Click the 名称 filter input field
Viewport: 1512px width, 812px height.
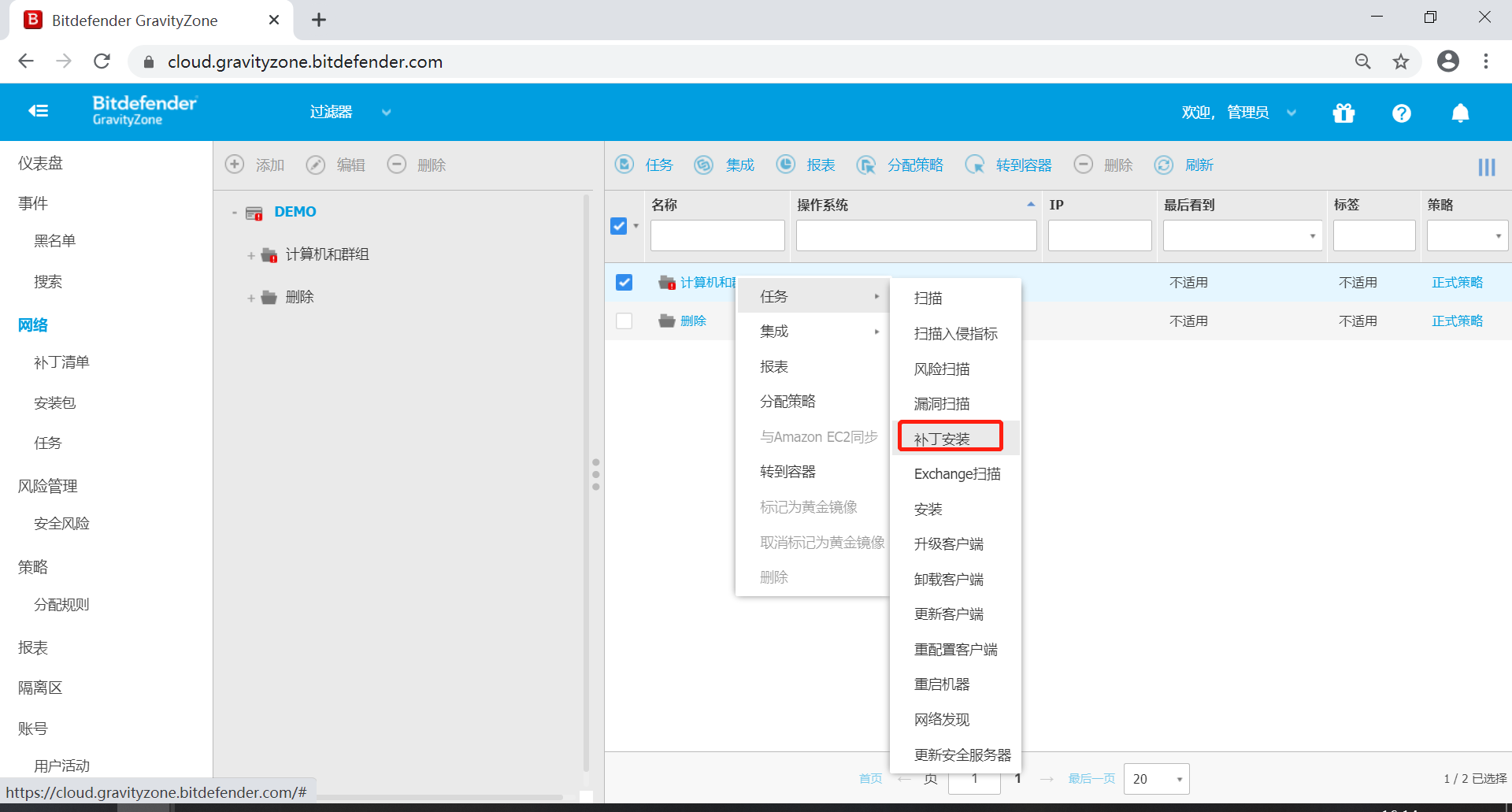[x=717, y=235]
